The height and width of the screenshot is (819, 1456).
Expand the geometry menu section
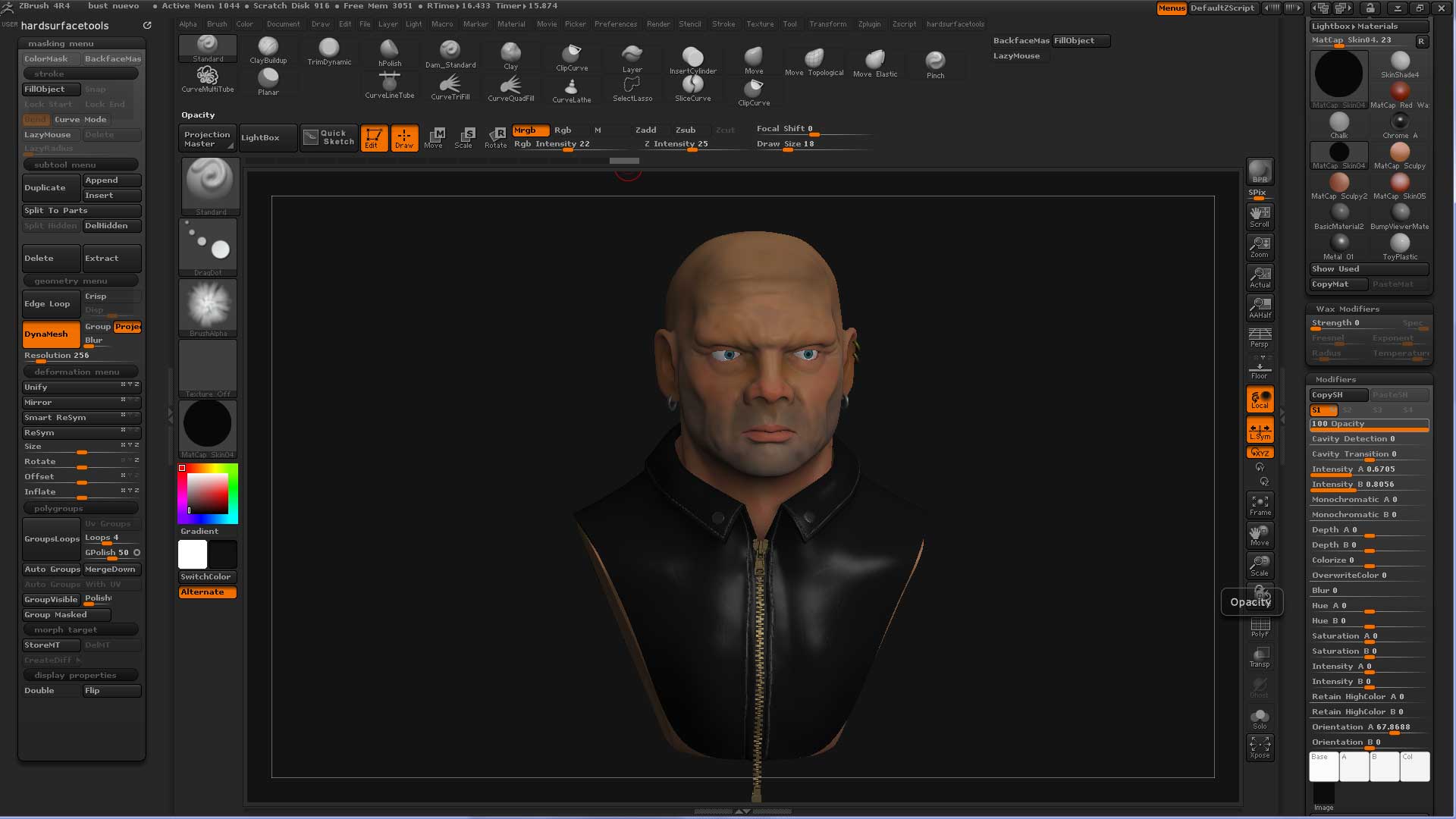80,281
